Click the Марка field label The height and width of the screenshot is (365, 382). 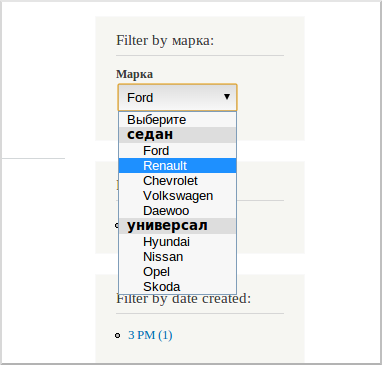click(x=134, y=74)
